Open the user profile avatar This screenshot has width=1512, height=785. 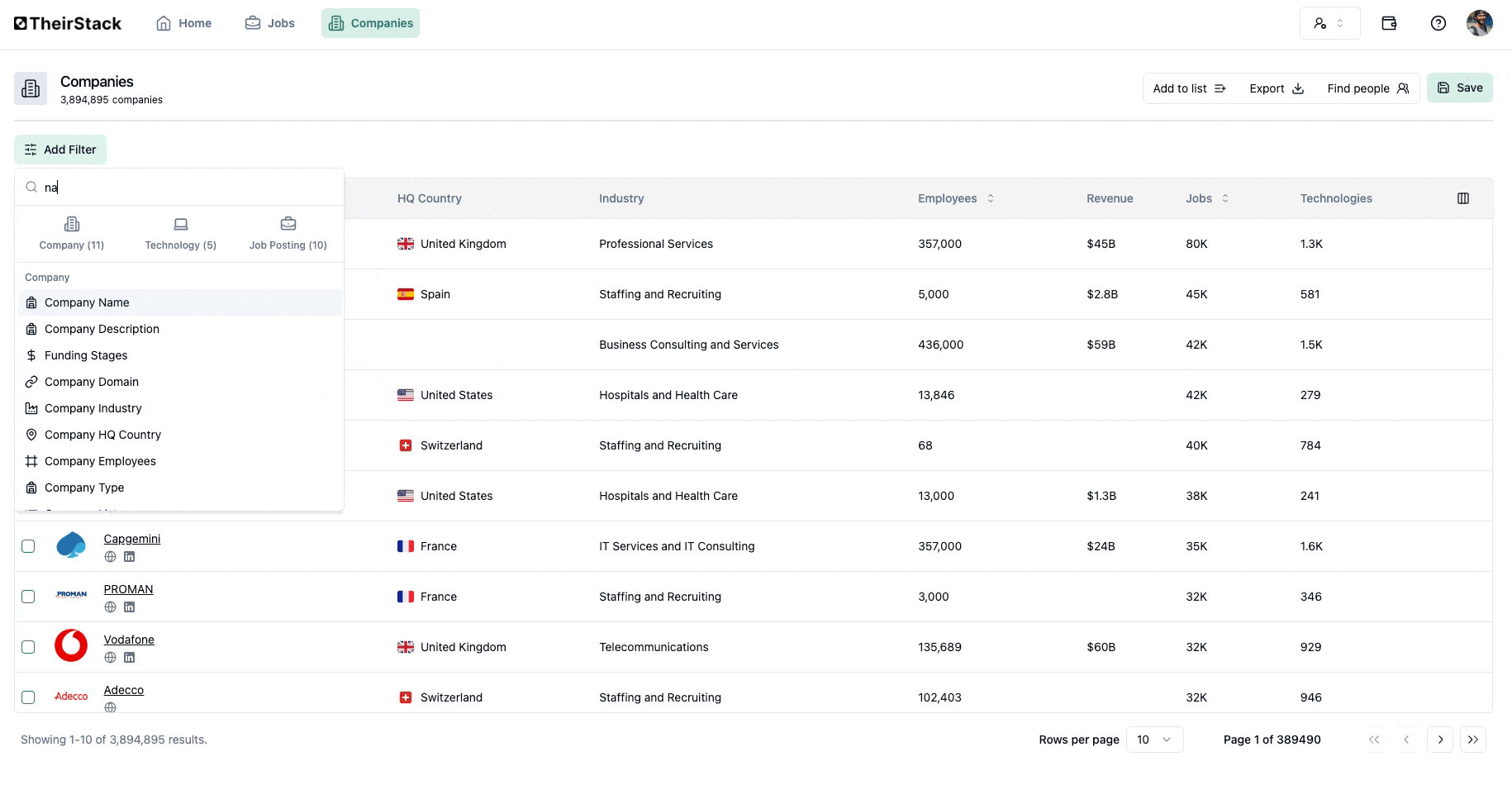click(x=1479, y=23)
